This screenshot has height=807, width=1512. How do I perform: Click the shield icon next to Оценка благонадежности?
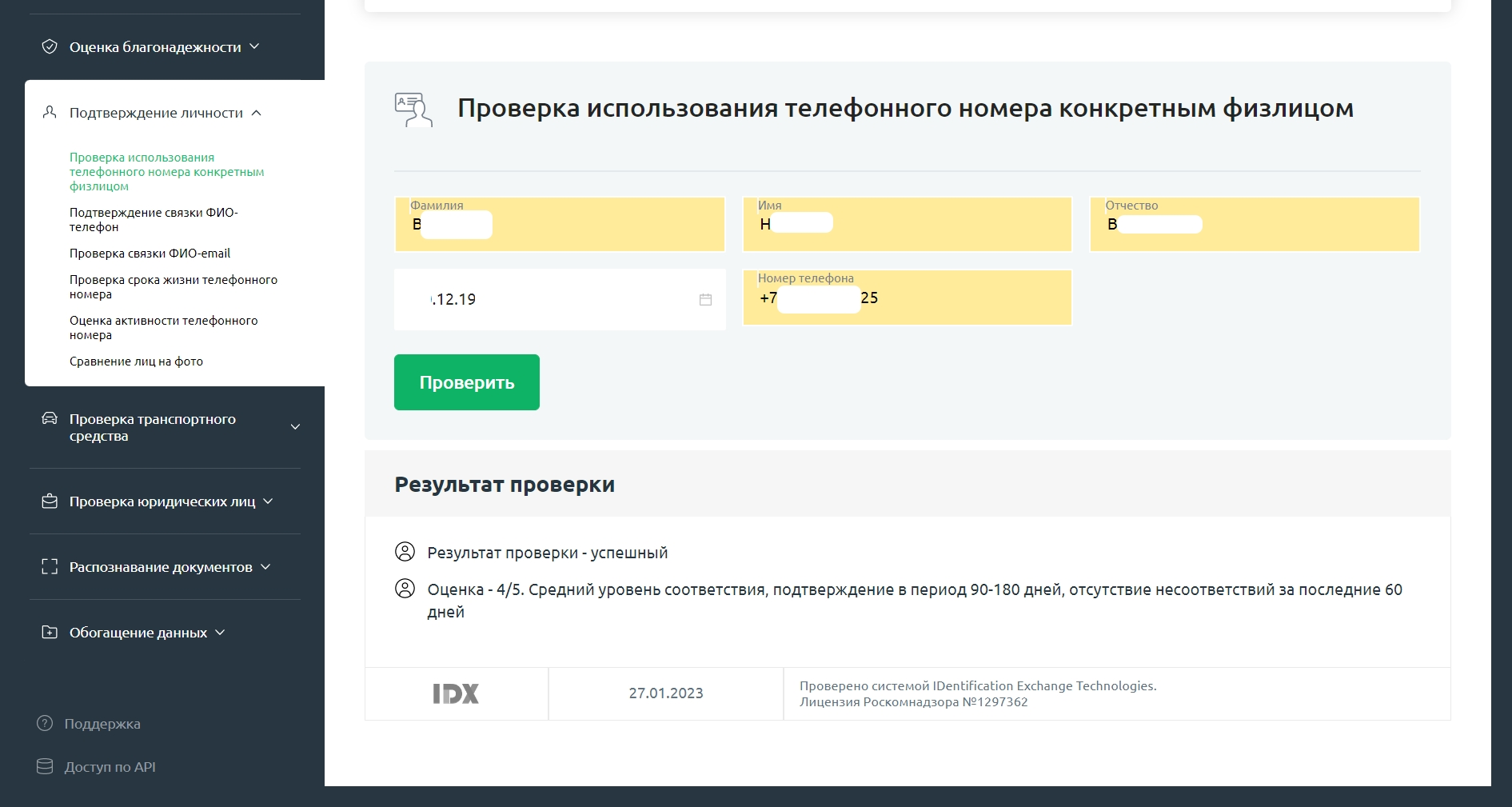pyautogui.click(x=50, y=46)
